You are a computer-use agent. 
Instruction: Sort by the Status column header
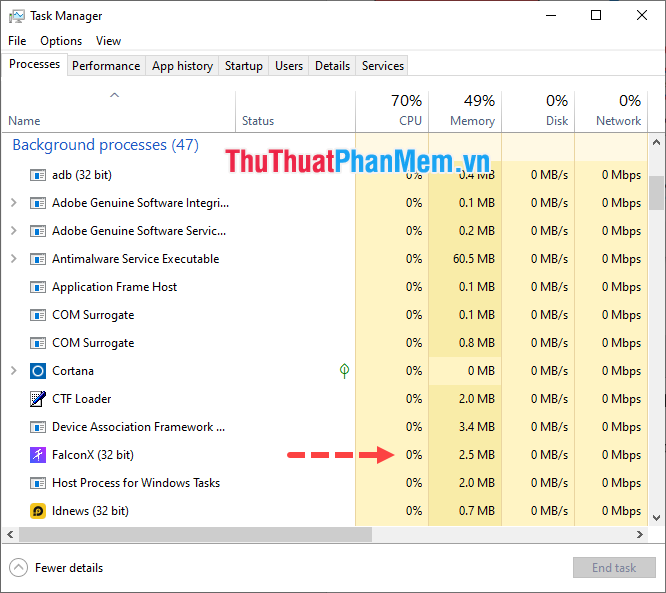(x=296, y=111)
